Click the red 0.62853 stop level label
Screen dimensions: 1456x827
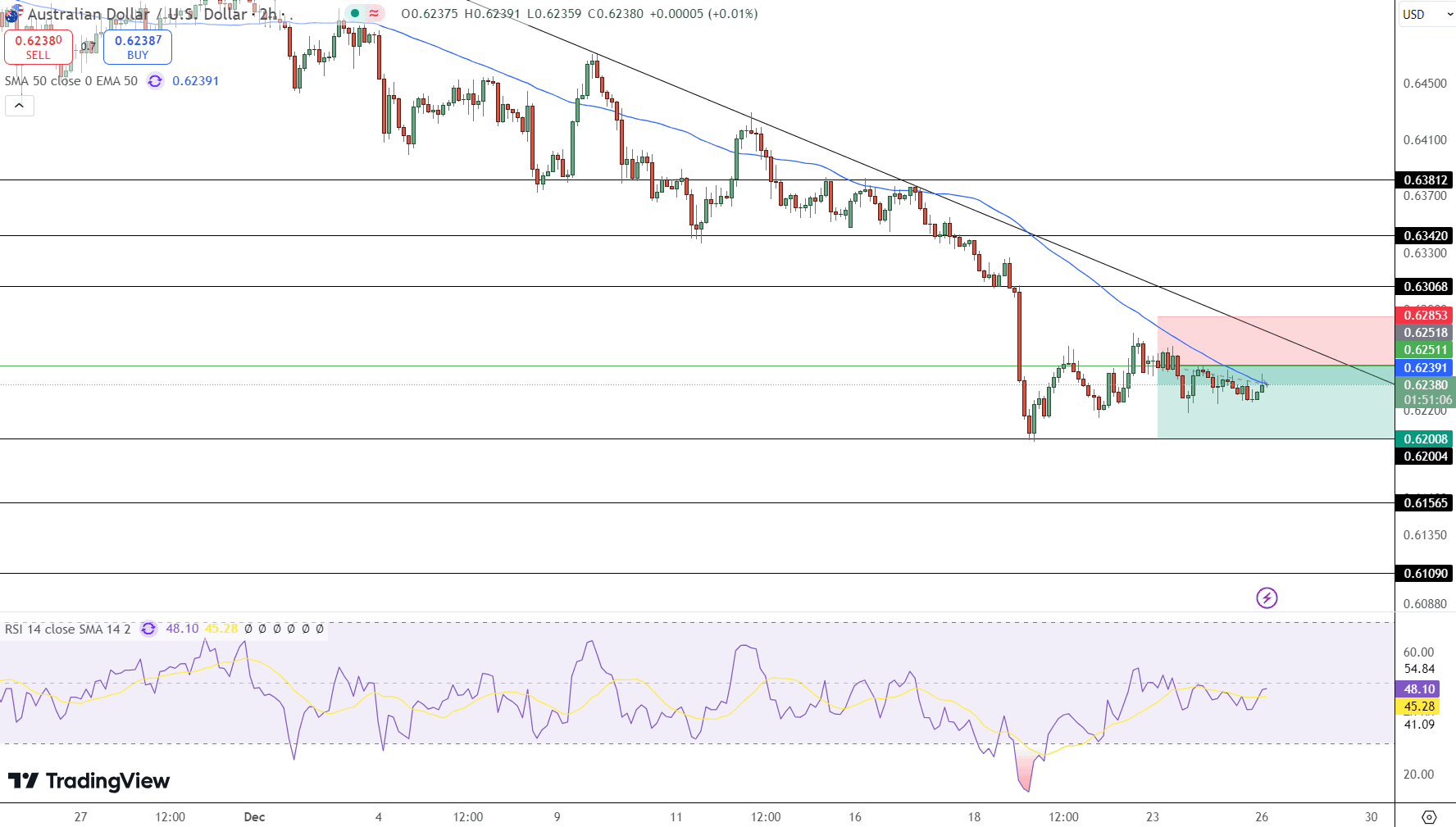(1425, 316)
